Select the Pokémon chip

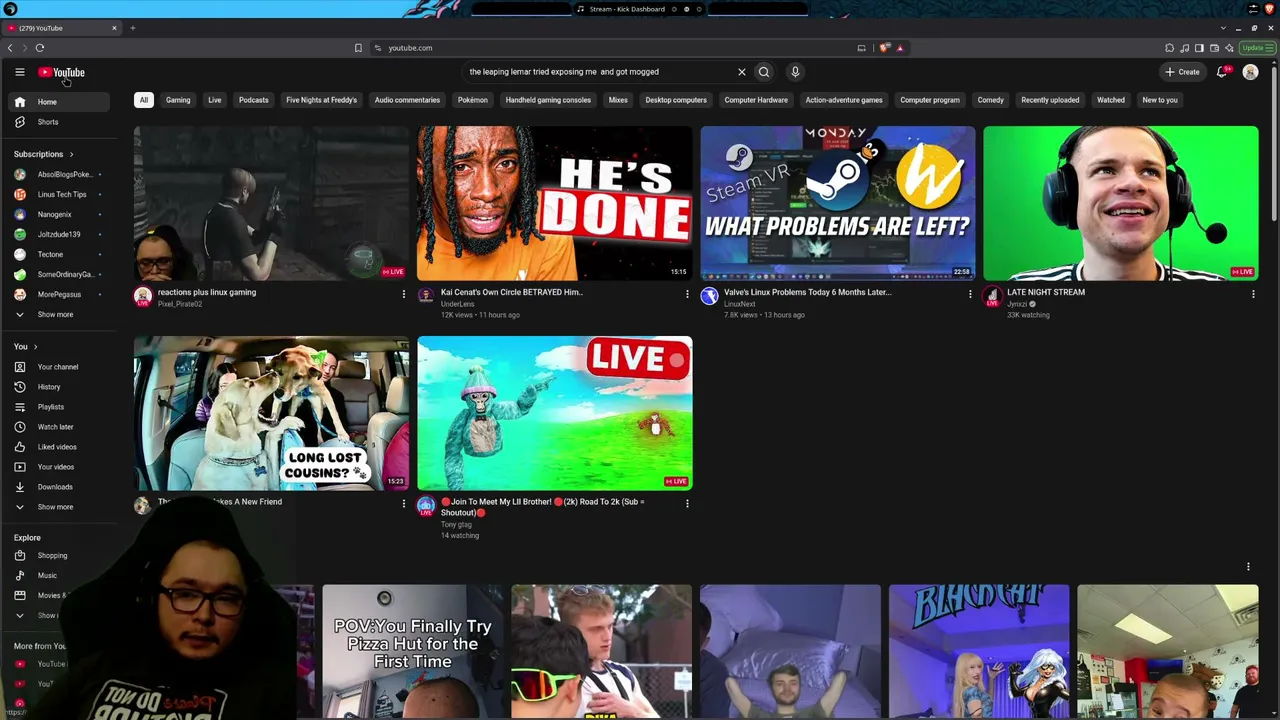tap(472, 100)
